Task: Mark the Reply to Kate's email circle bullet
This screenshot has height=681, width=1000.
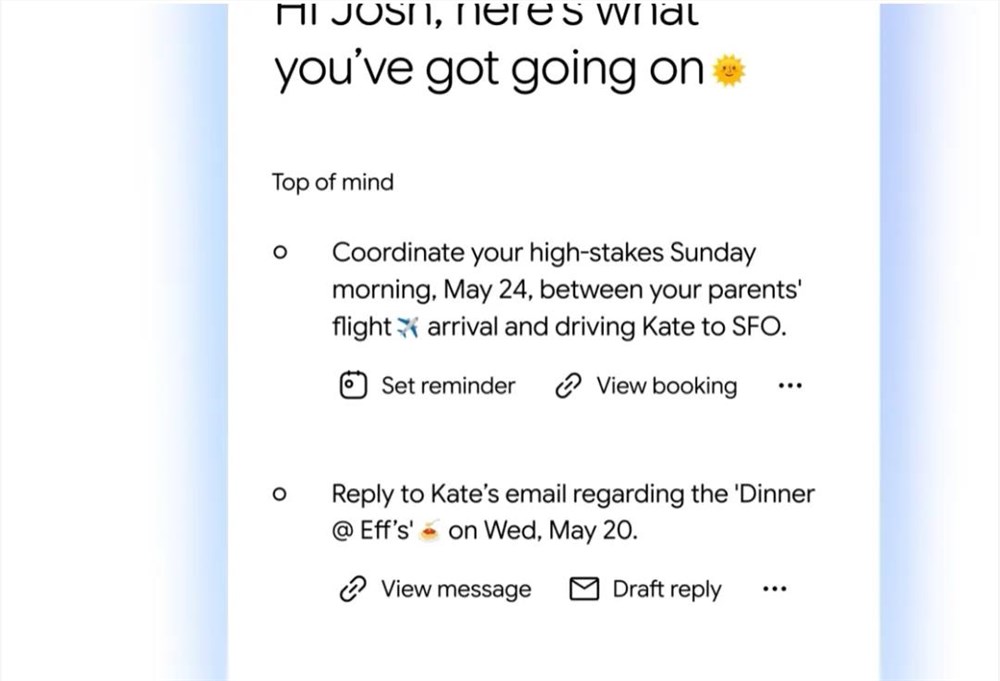Action: (279, 494)
